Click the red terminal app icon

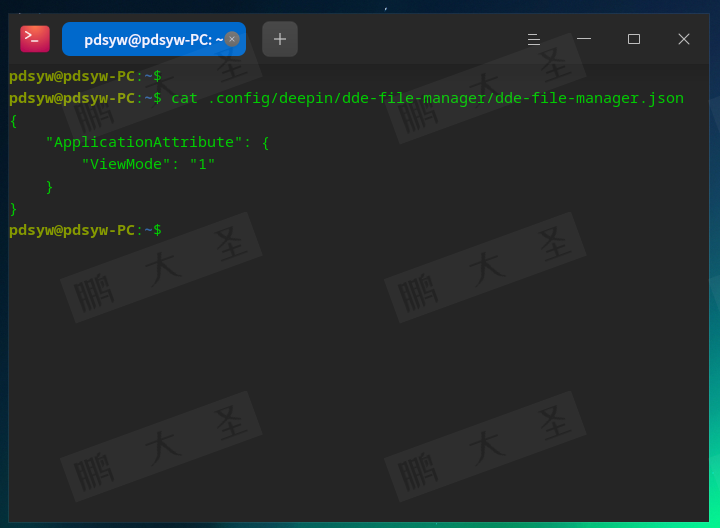pyautogui.click(x=35, y=39)
